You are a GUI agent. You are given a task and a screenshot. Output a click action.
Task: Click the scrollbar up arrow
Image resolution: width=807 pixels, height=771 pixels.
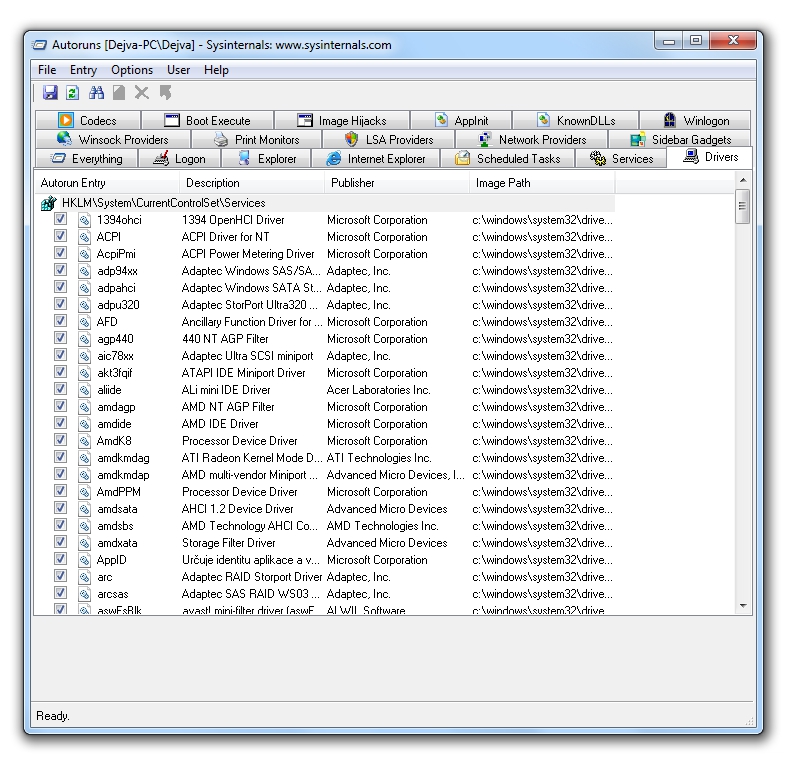coord(743,180)
